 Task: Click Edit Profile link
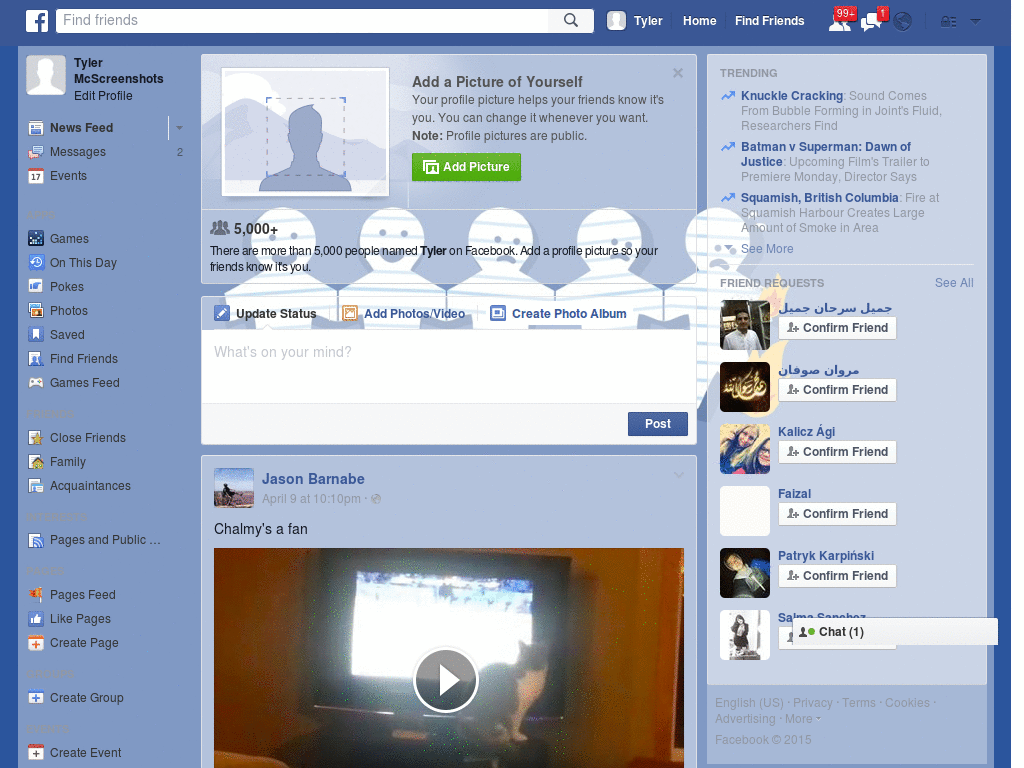(x=103, y=96)
